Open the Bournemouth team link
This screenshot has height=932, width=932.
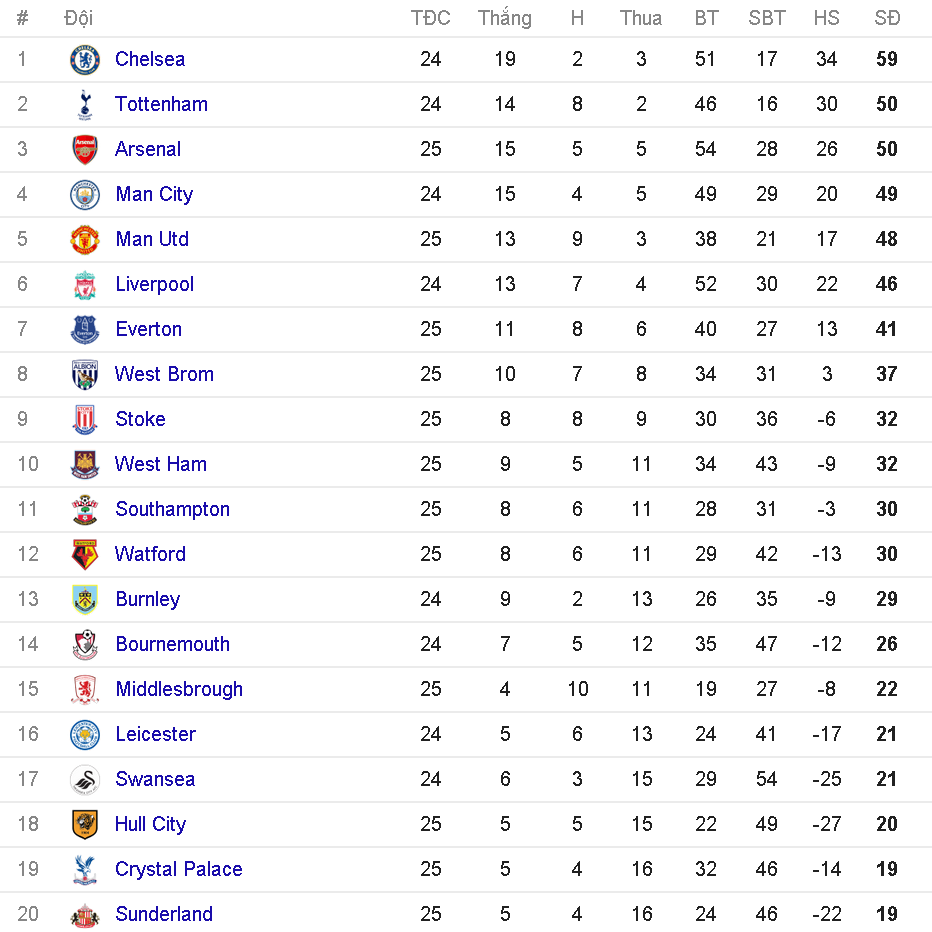tap(172, 644)
